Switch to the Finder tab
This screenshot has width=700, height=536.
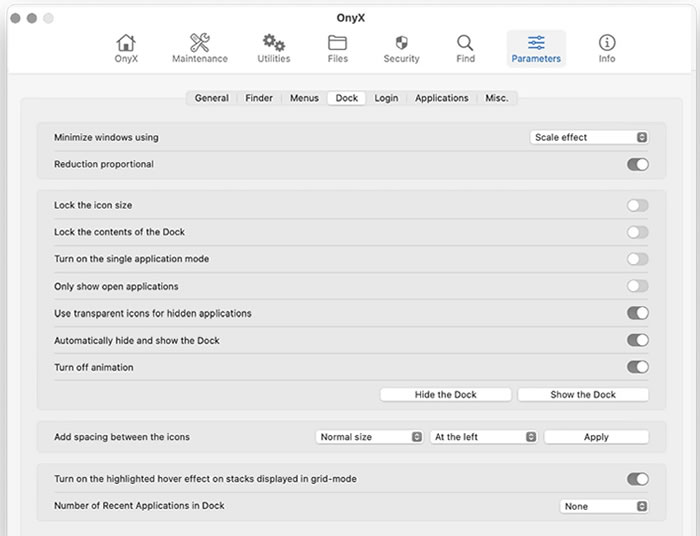point(259,98)
